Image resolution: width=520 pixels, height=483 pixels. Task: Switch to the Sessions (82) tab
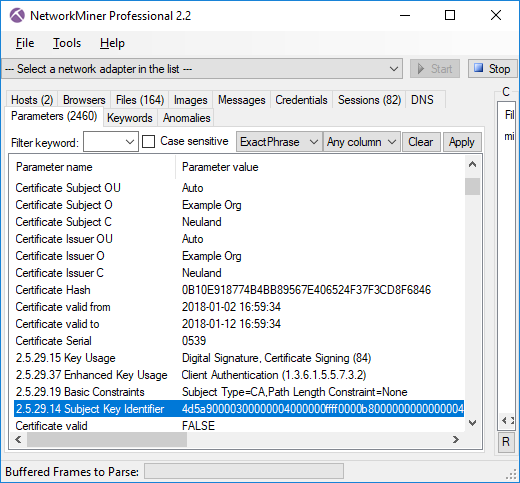tap(369, 100)
